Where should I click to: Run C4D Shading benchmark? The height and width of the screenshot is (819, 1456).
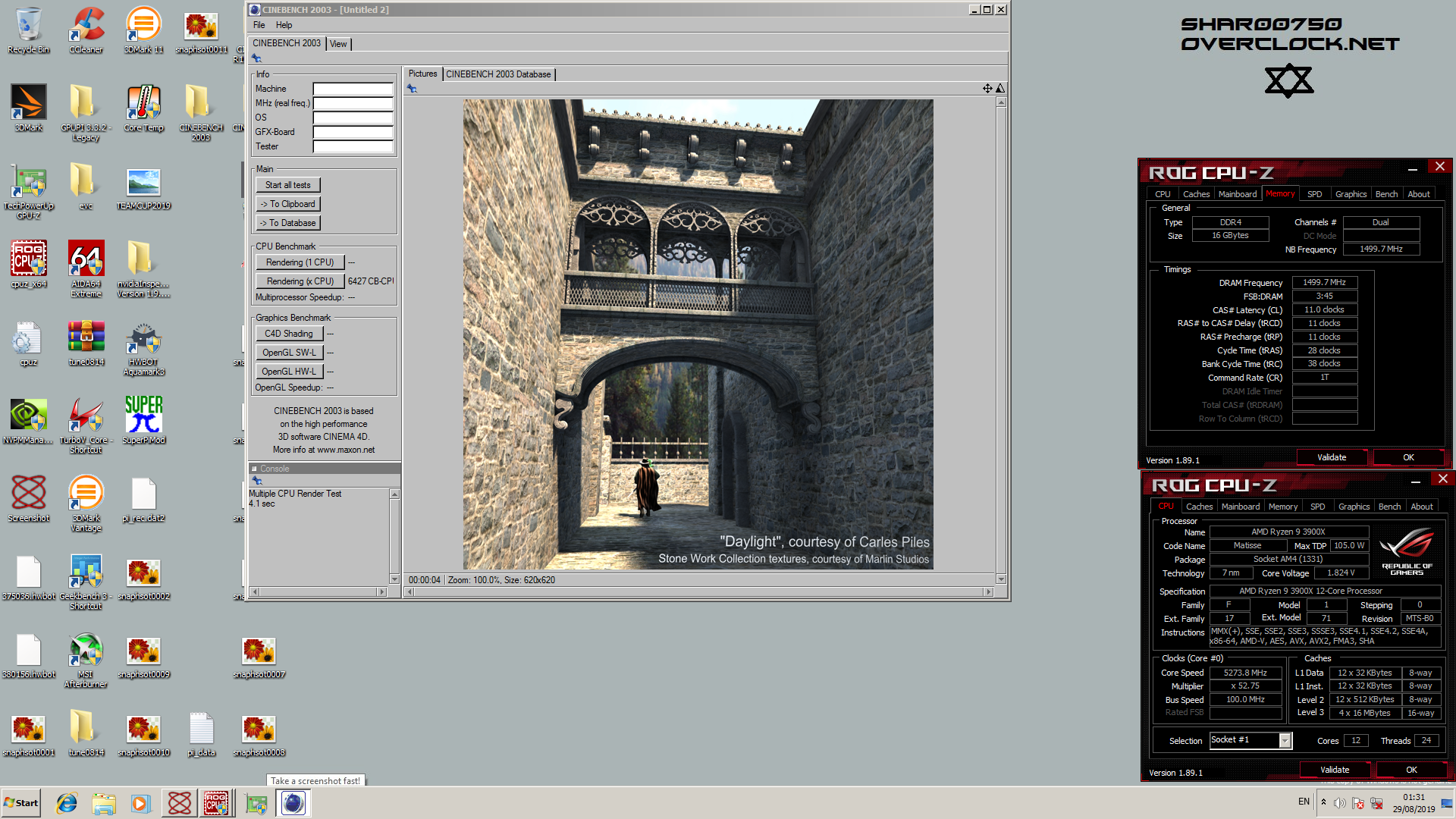coord(289,334)
